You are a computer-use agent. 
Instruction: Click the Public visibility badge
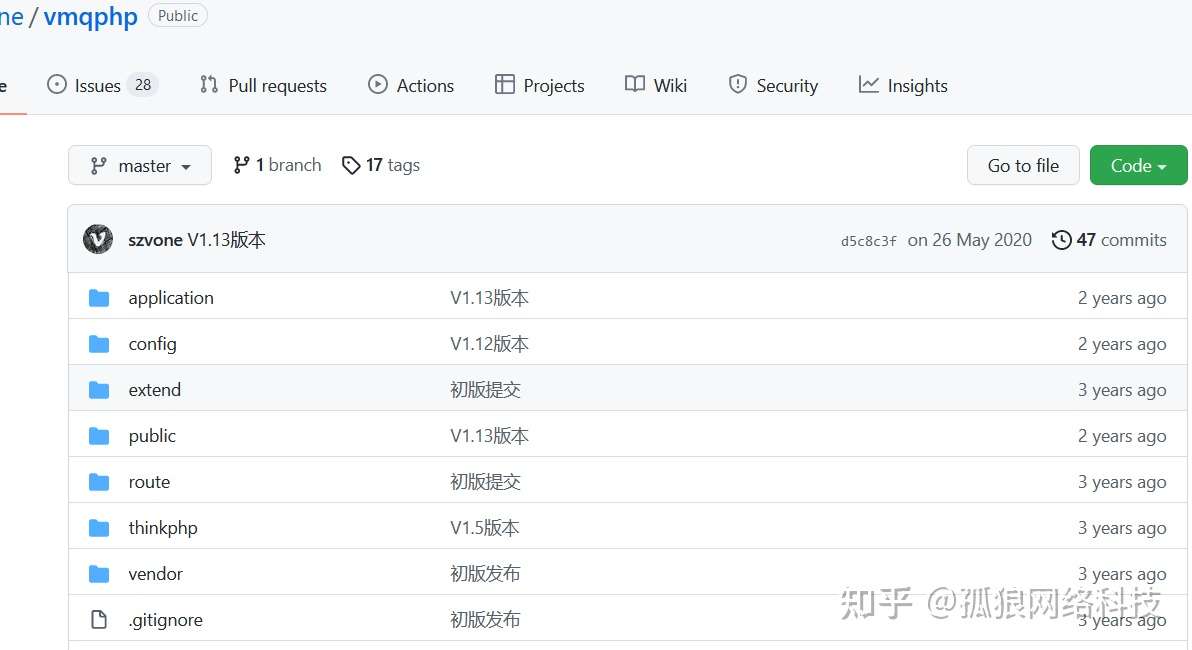178,16
